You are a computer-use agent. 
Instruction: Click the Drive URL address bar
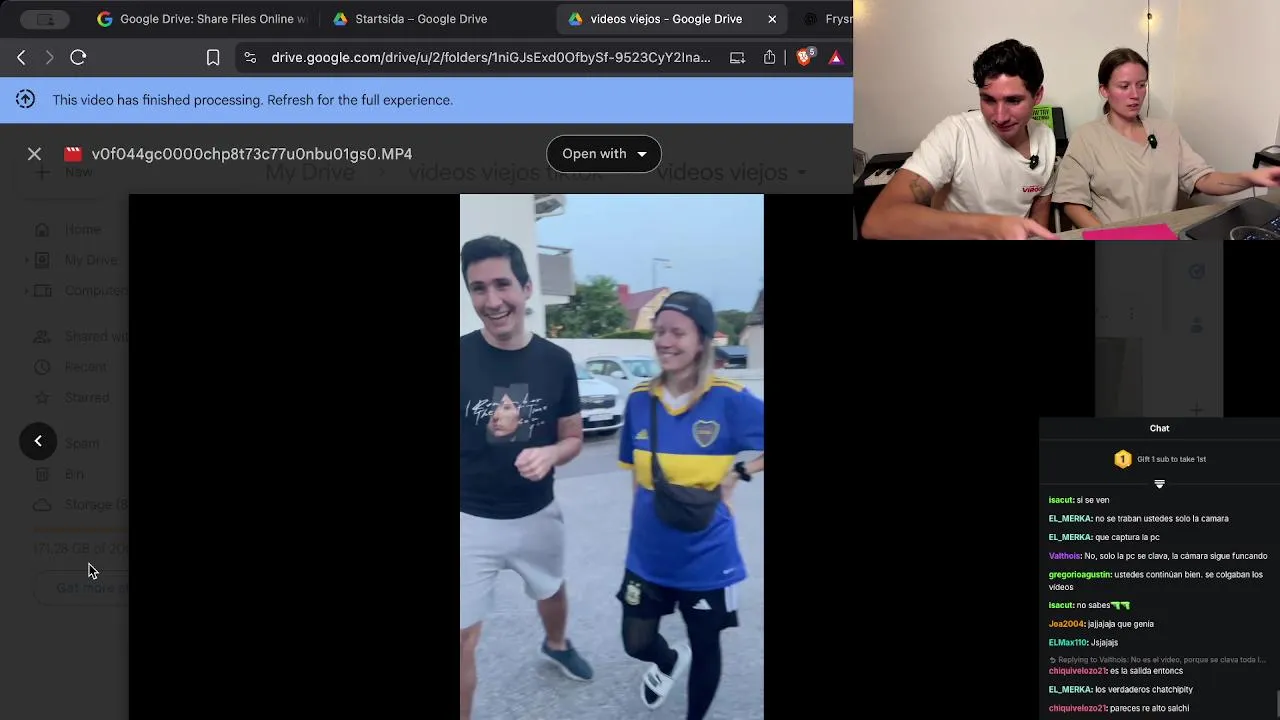[x=491, y=58]
